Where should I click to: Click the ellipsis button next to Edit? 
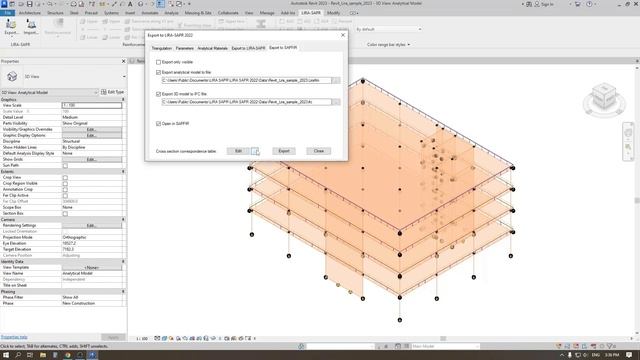pos(255,151)
